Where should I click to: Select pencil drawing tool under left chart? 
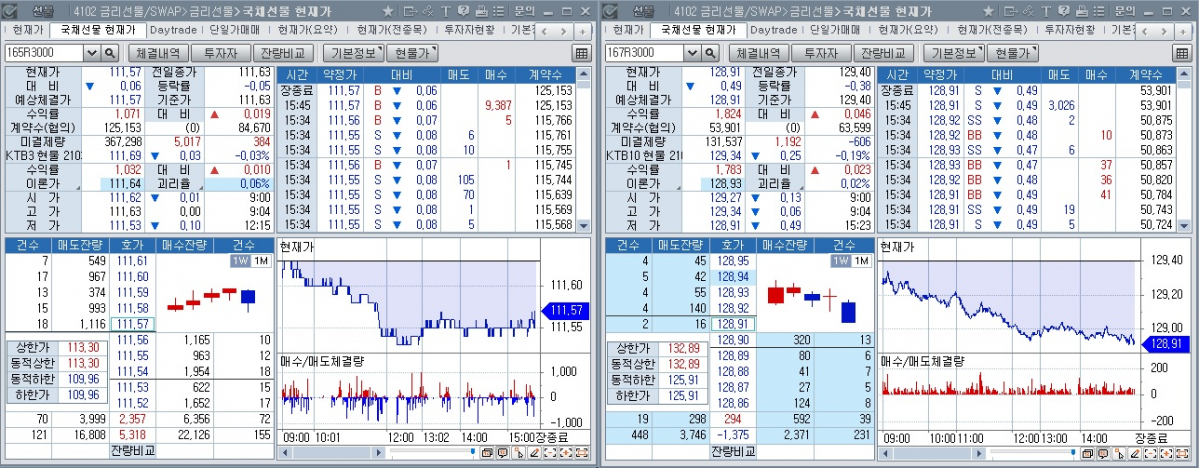(534, 453)
